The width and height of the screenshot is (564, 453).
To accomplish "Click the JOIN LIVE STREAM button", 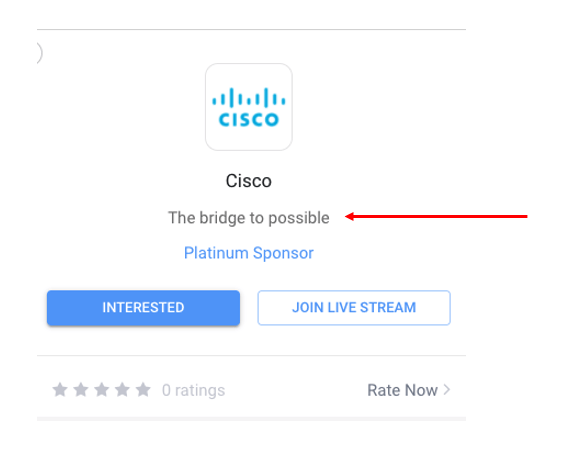I will (354, 308).
